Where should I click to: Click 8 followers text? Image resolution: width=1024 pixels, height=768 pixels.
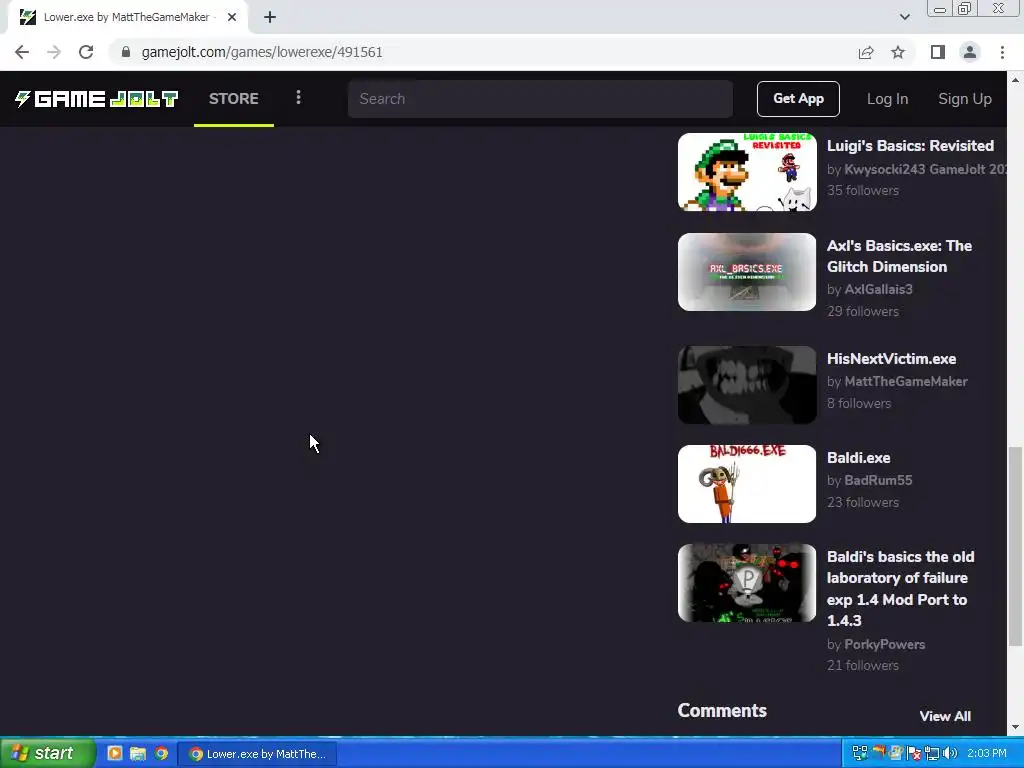859,404
